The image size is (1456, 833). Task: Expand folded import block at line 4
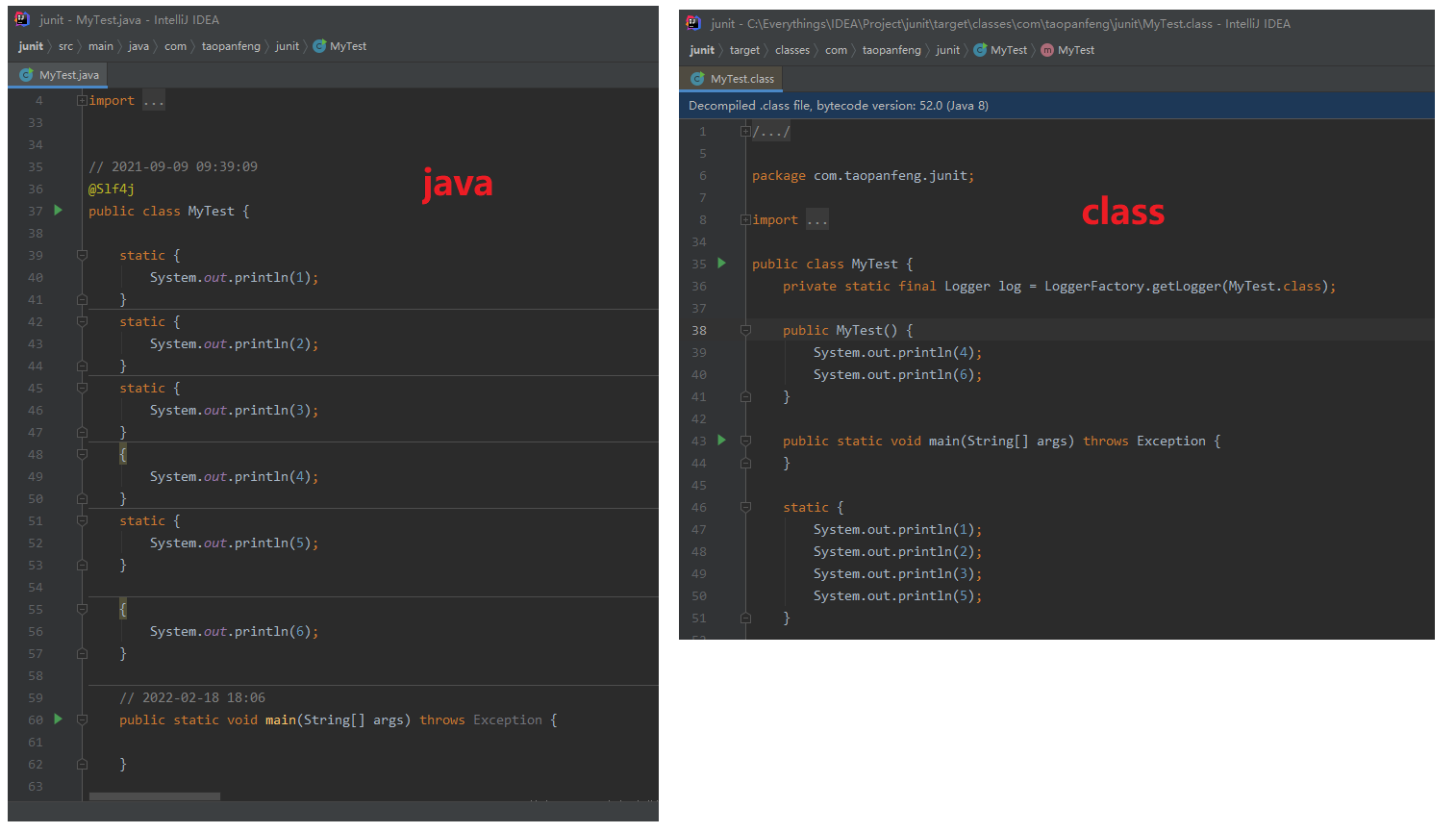click(82, 100)
